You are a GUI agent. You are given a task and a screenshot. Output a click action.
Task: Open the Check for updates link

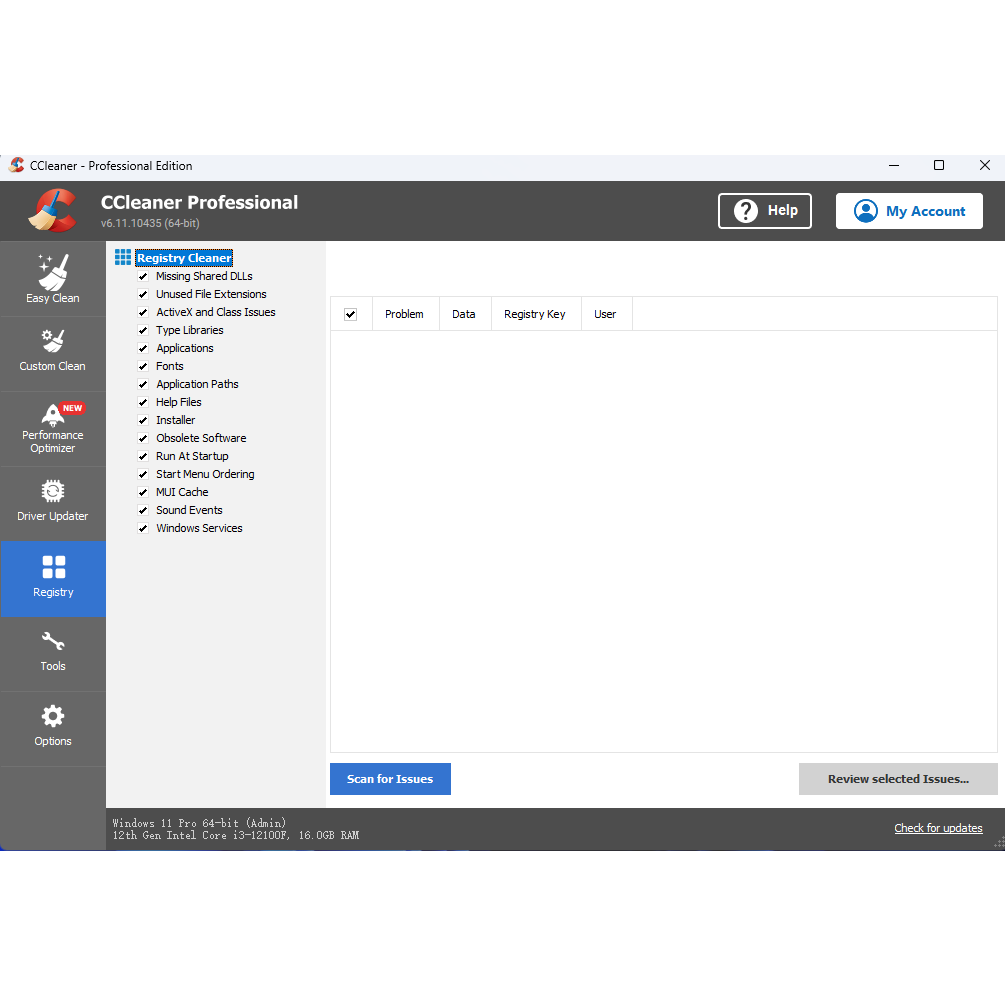click(x=938, y=828)
